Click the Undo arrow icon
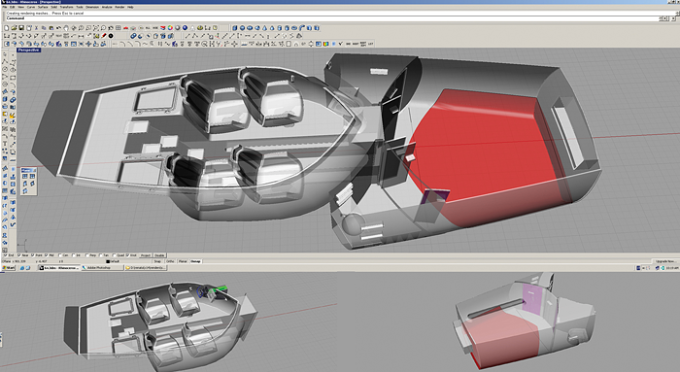 (58, 28)
